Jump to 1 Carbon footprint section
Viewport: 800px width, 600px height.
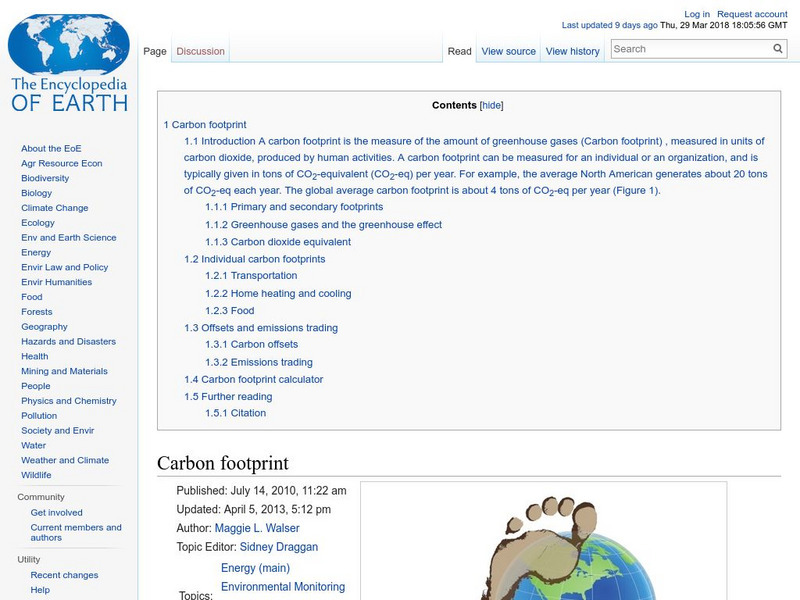[205, 125]
